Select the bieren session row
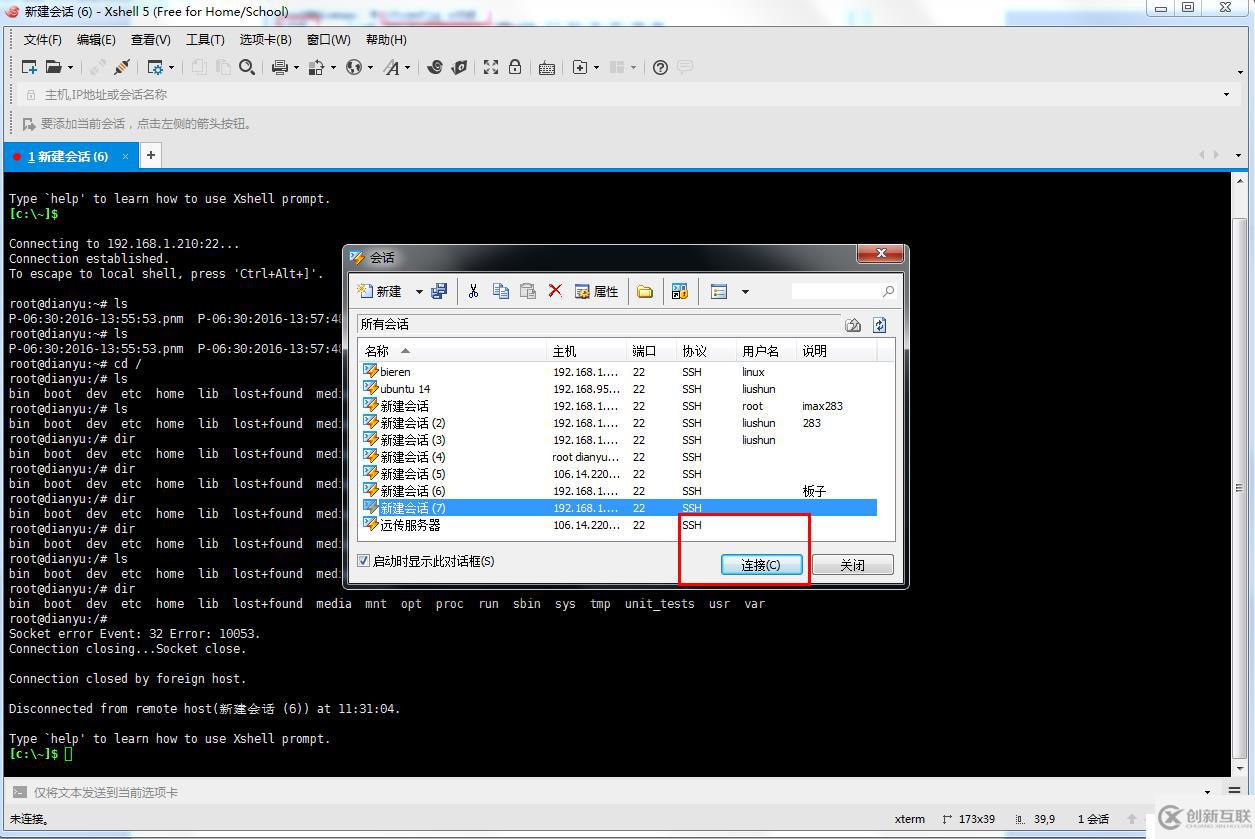1255x839 pixels. 618,372
